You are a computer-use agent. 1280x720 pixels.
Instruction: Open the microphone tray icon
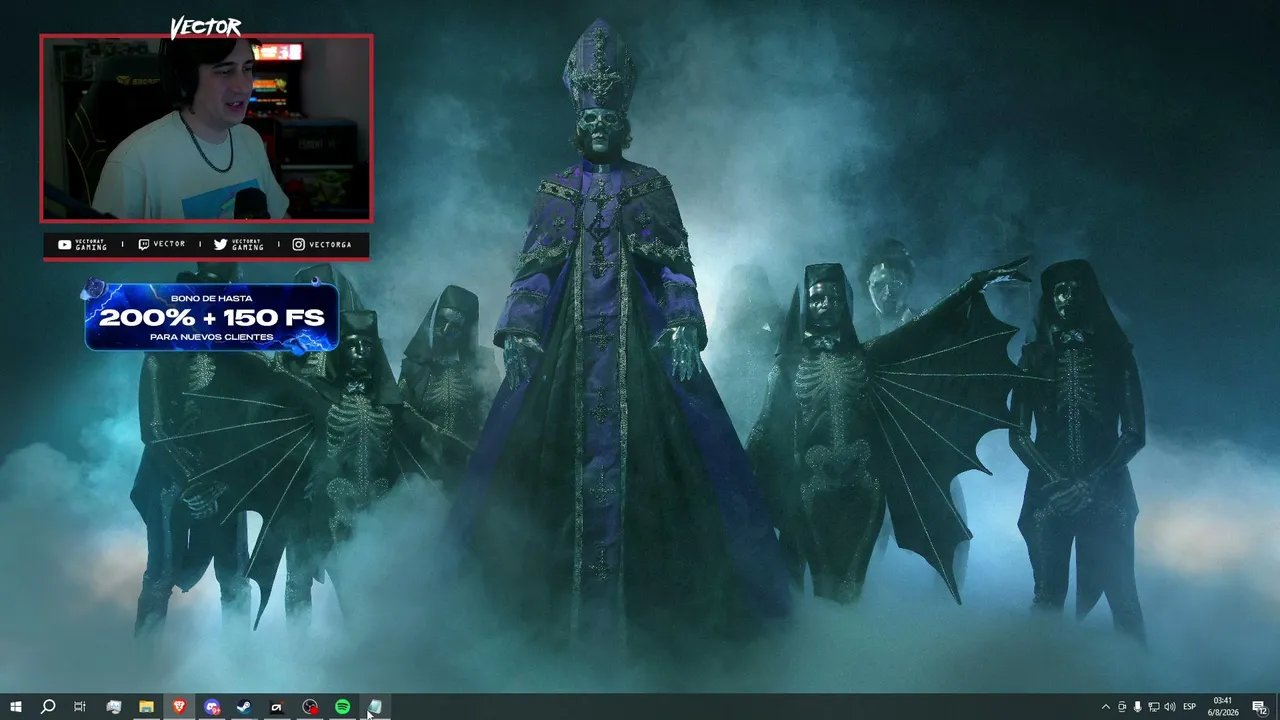1138,707
